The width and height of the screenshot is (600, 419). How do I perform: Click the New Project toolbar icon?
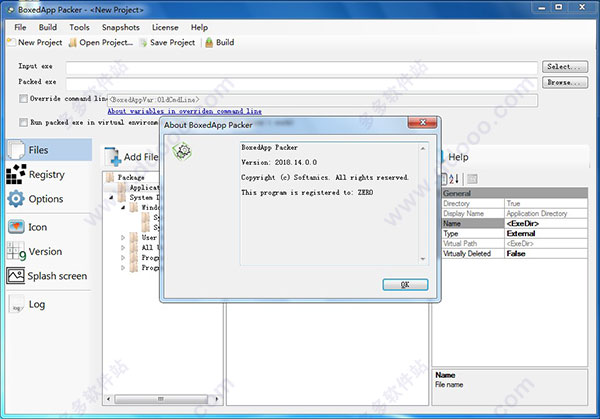click(x=11, y=42)
